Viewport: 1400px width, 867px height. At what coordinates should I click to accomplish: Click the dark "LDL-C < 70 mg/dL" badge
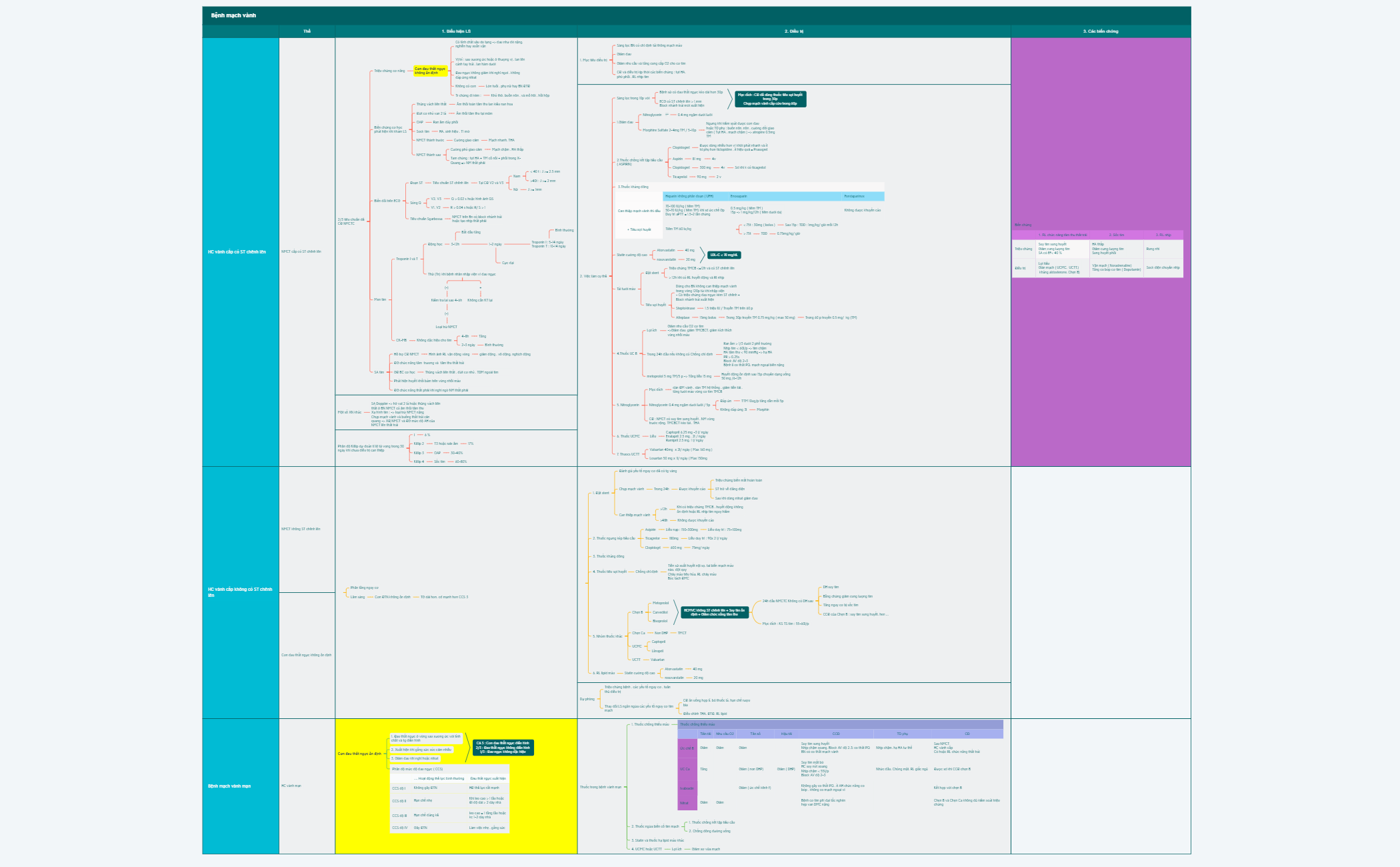coord(724,255)
